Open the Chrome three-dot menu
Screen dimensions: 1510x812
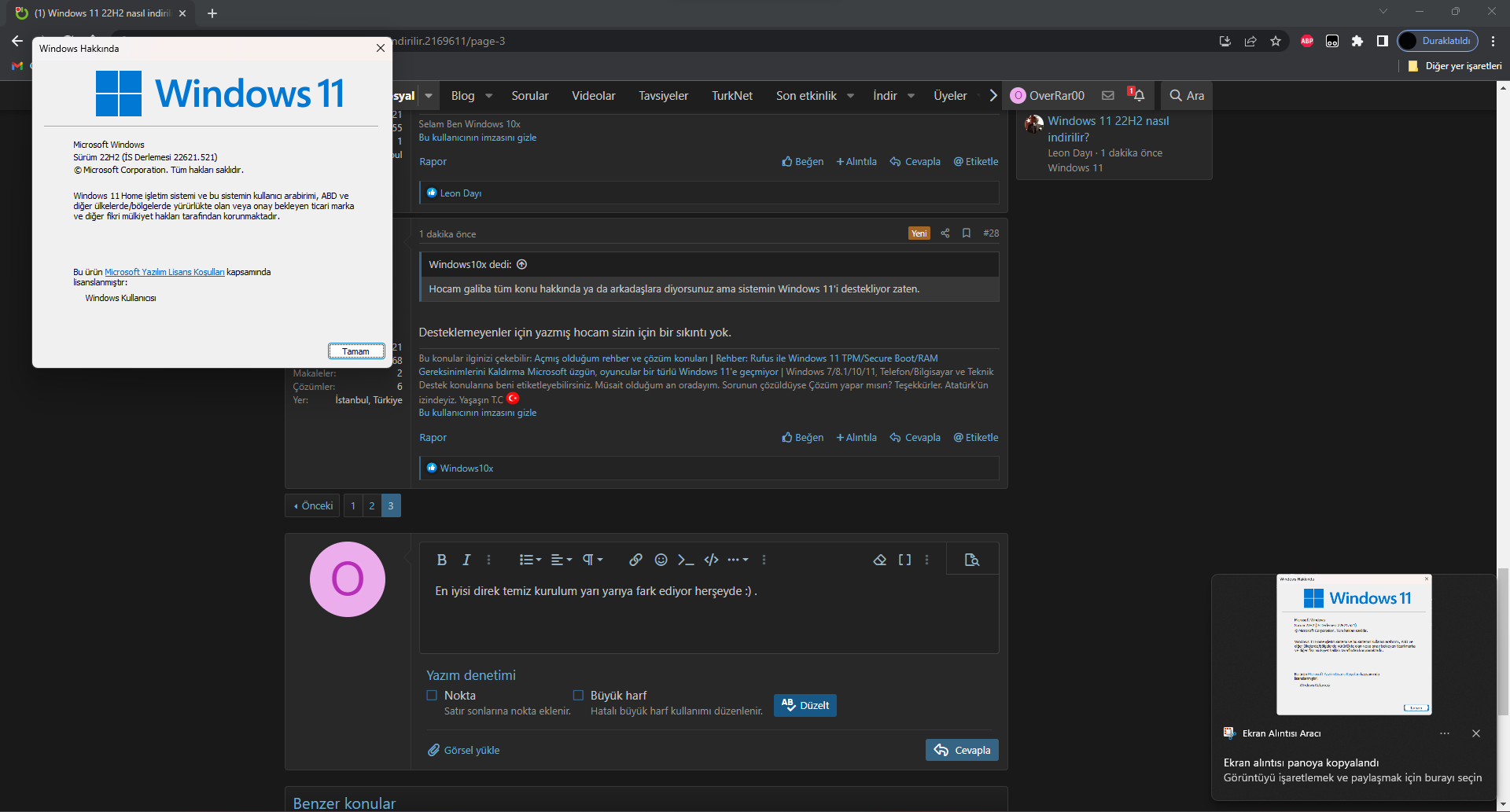coord(1493,41)
